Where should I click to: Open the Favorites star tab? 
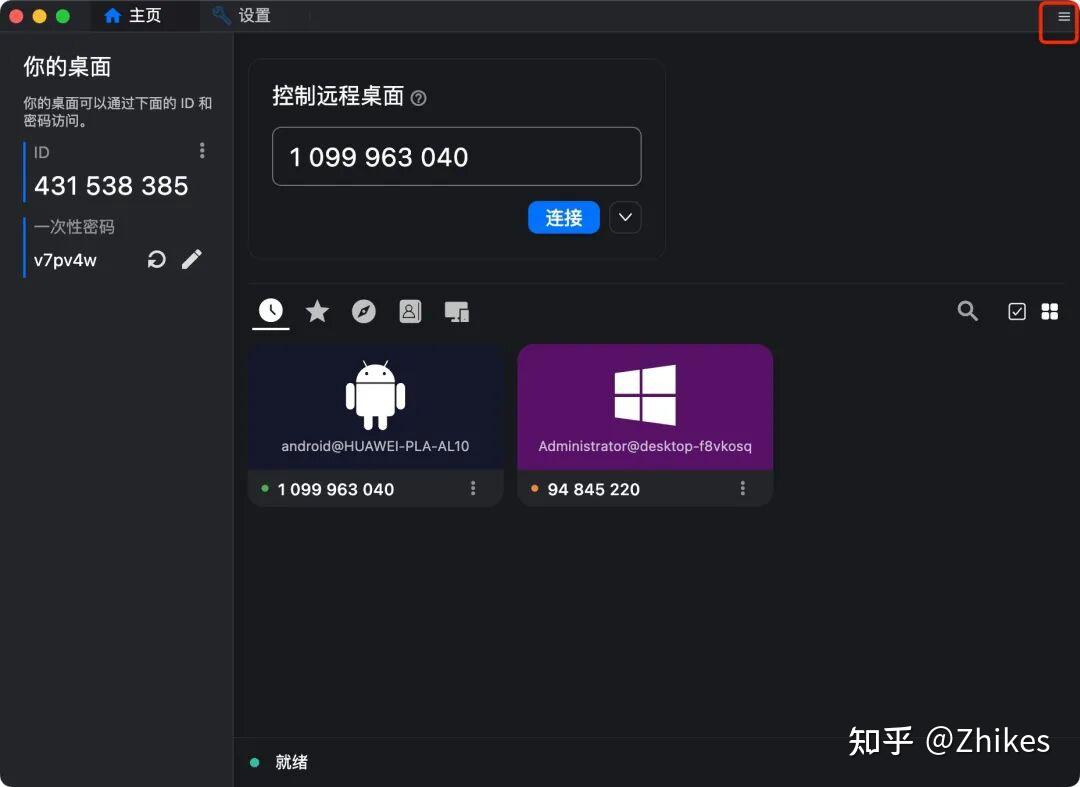pyautogui.click(x=317, y=312)
